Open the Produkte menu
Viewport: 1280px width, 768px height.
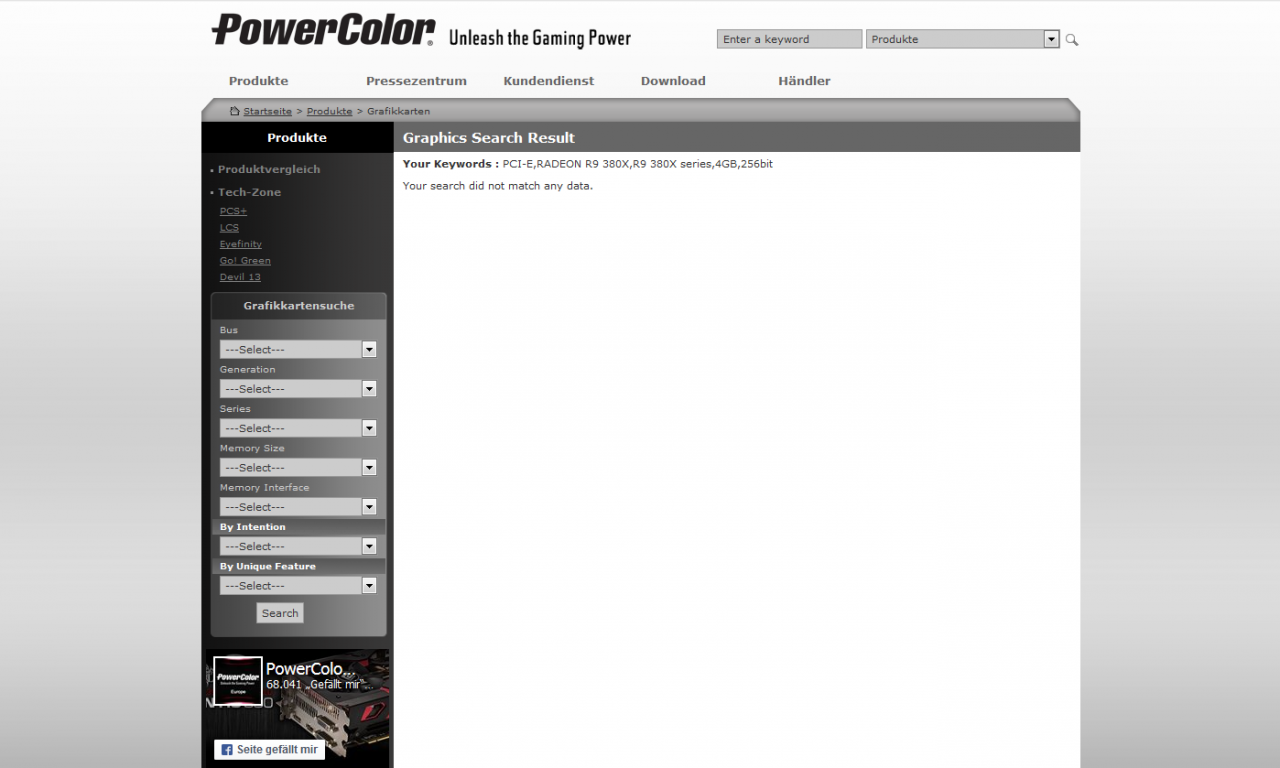click(x=258, y=81)
